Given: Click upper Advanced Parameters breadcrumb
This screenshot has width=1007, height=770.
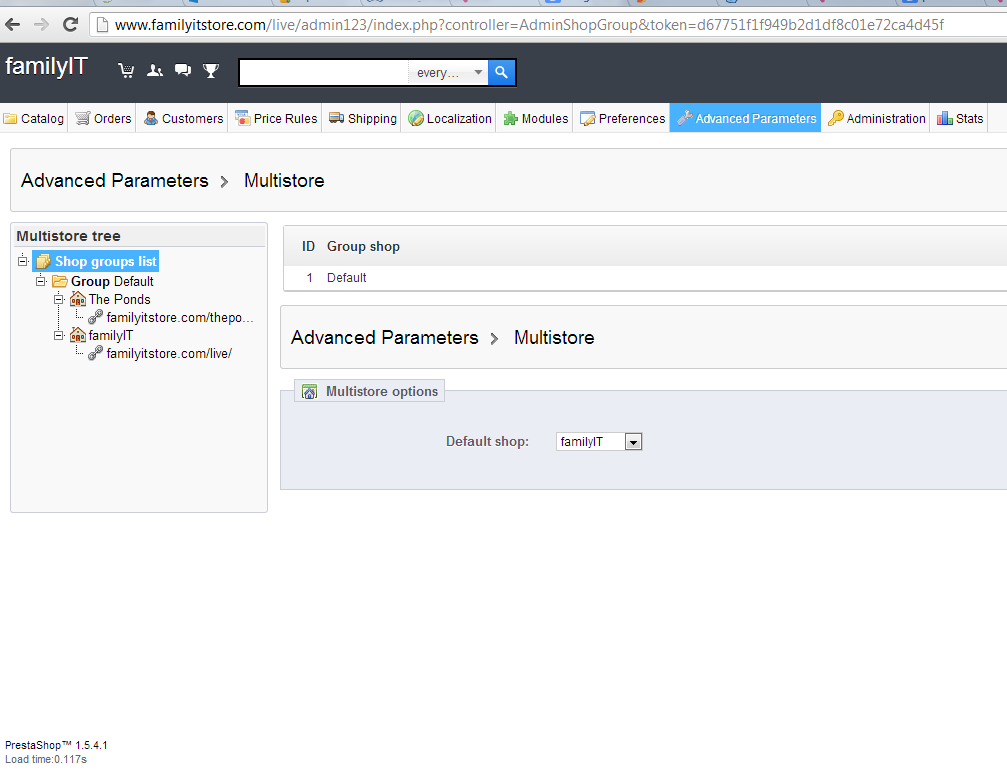Looking at the screenshot, I should [115, 180].
